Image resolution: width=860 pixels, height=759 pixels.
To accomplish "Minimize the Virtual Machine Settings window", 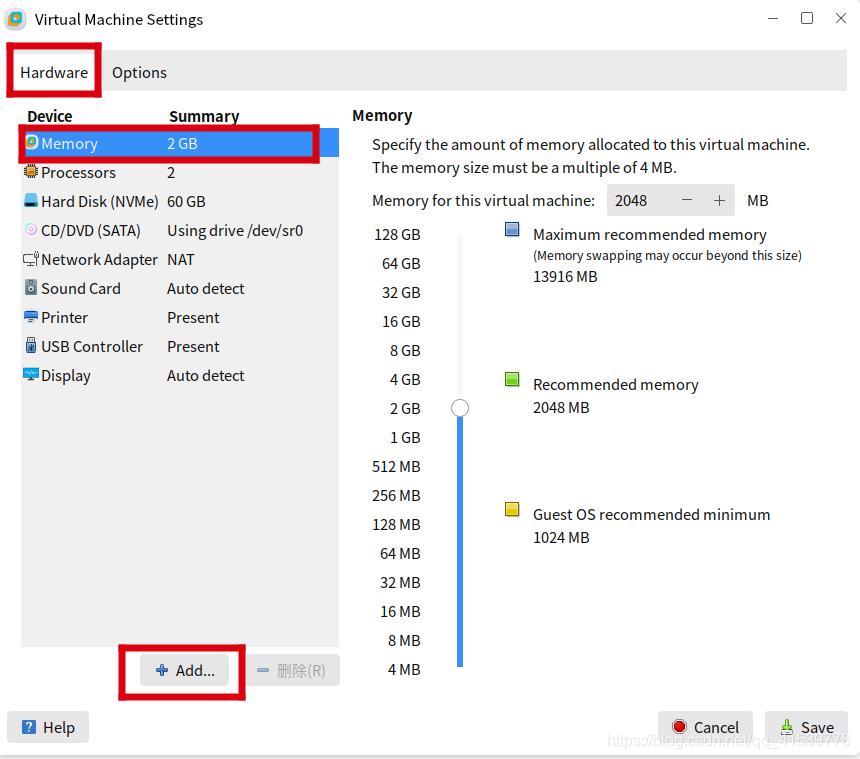I will coord(773,18).
